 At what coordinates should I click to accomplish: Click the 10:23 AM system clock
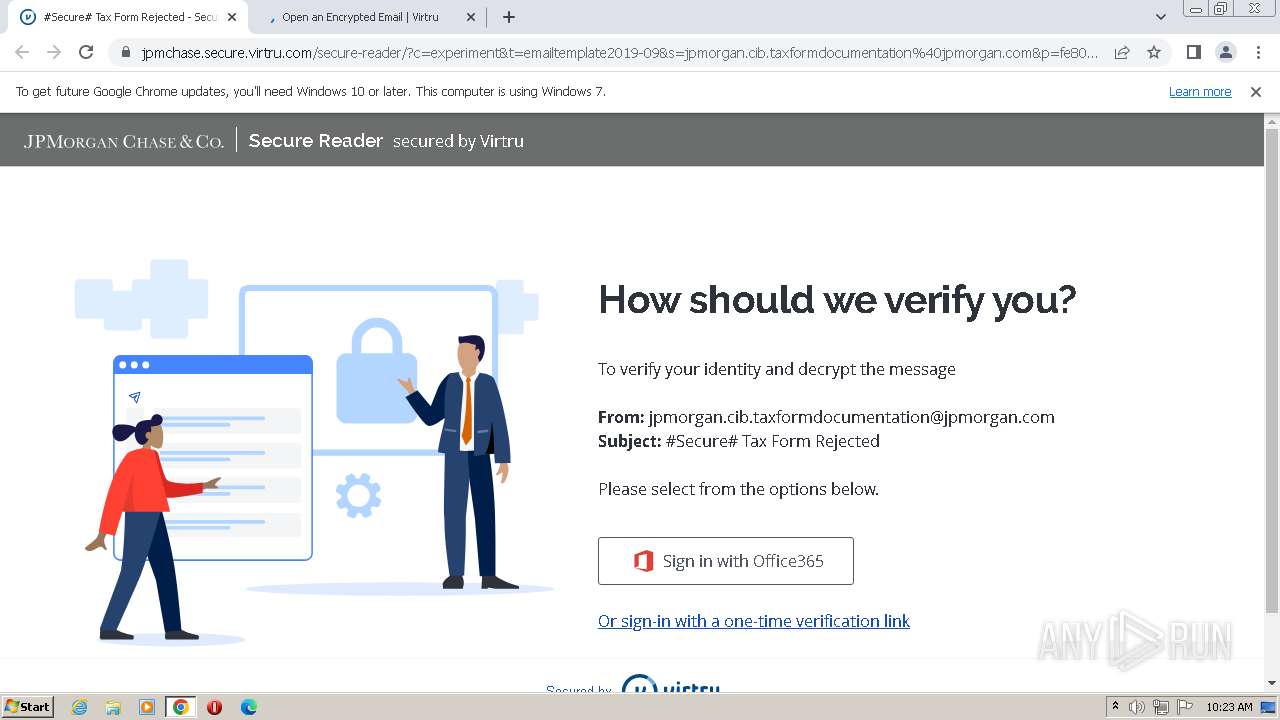[1229, 707]
